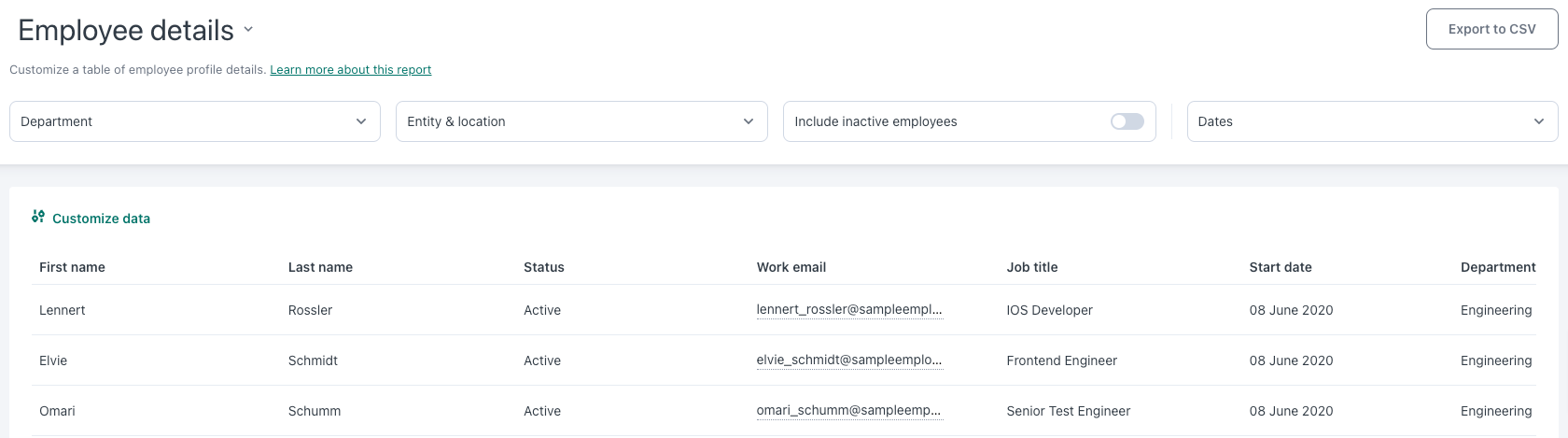1568x438 pixels.
Task: Select the Elvie first name cell
Action: click(53, 360)
